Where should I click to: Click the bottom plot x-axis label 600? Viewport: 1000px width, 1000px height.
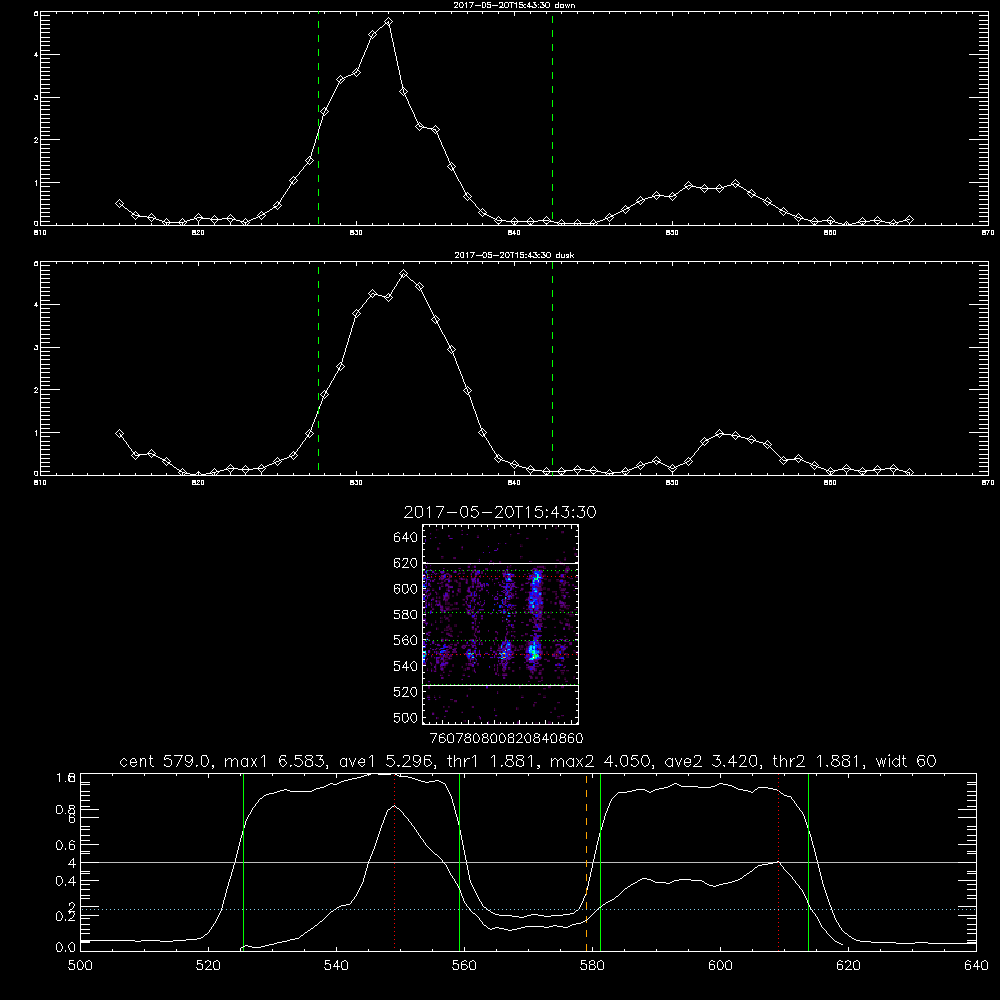[x=720, y=966]
